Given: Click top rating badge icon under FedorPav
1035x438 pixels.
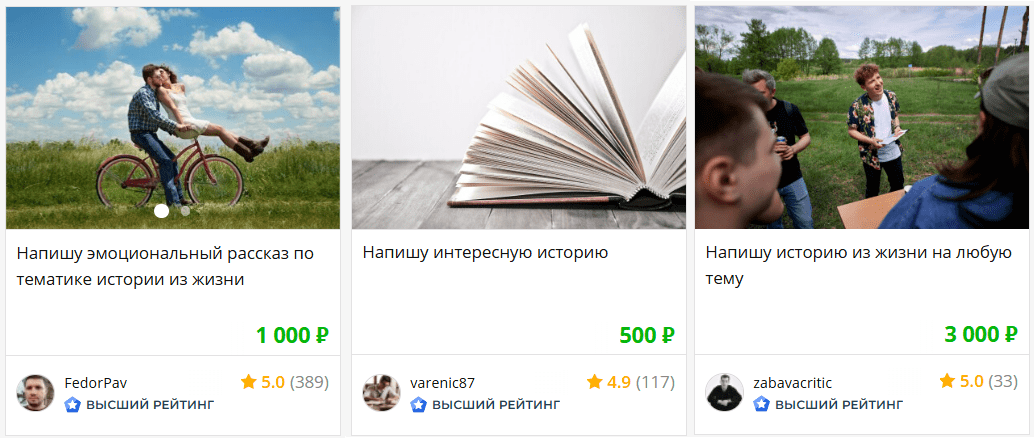Looking at the screenshot, I should click(x=73, y=404).
